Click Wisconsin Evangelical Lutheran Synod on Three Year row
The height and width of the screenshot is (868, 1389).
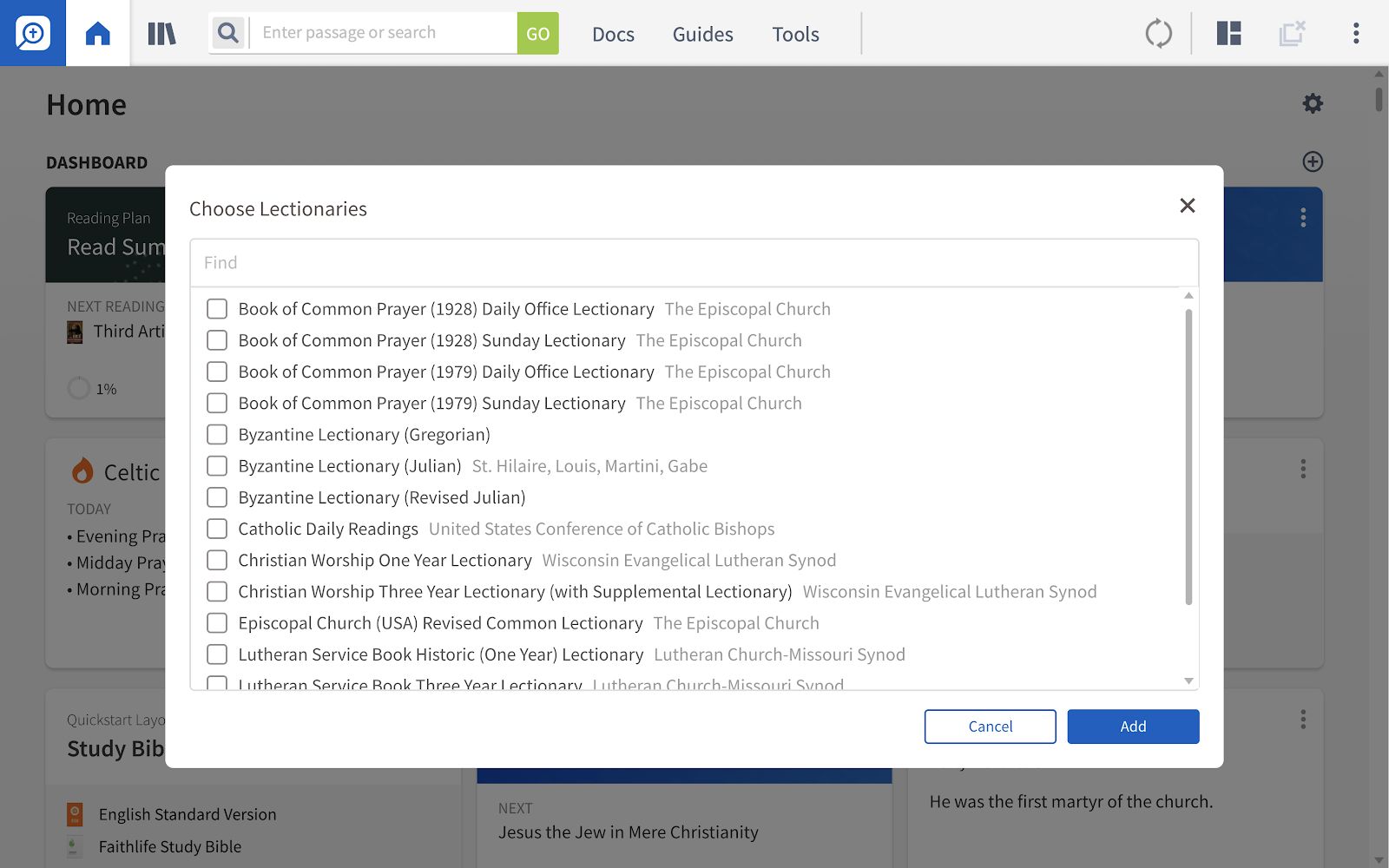coord(950,592)
